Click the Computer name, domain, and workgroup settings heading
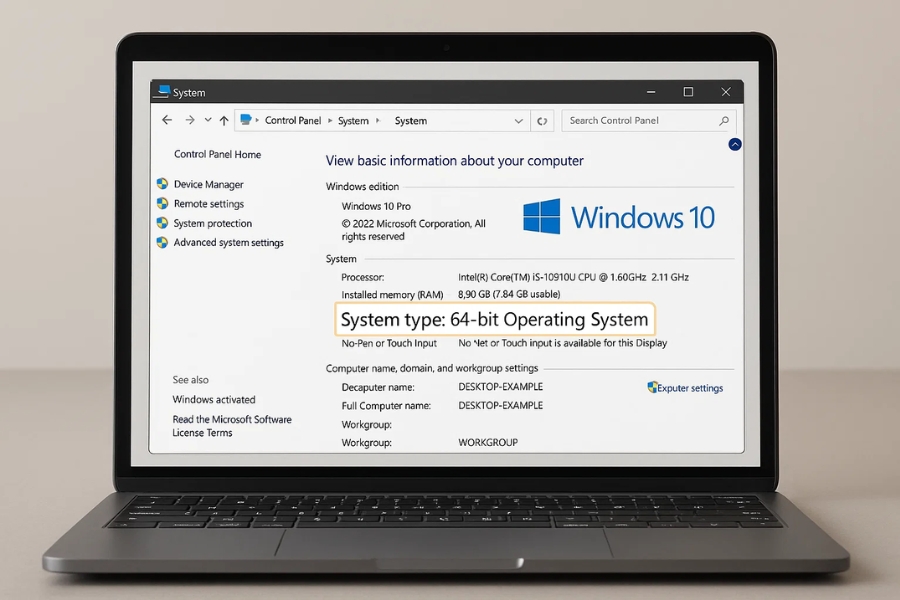Screen dimensions: 900x600 [432, 368]
